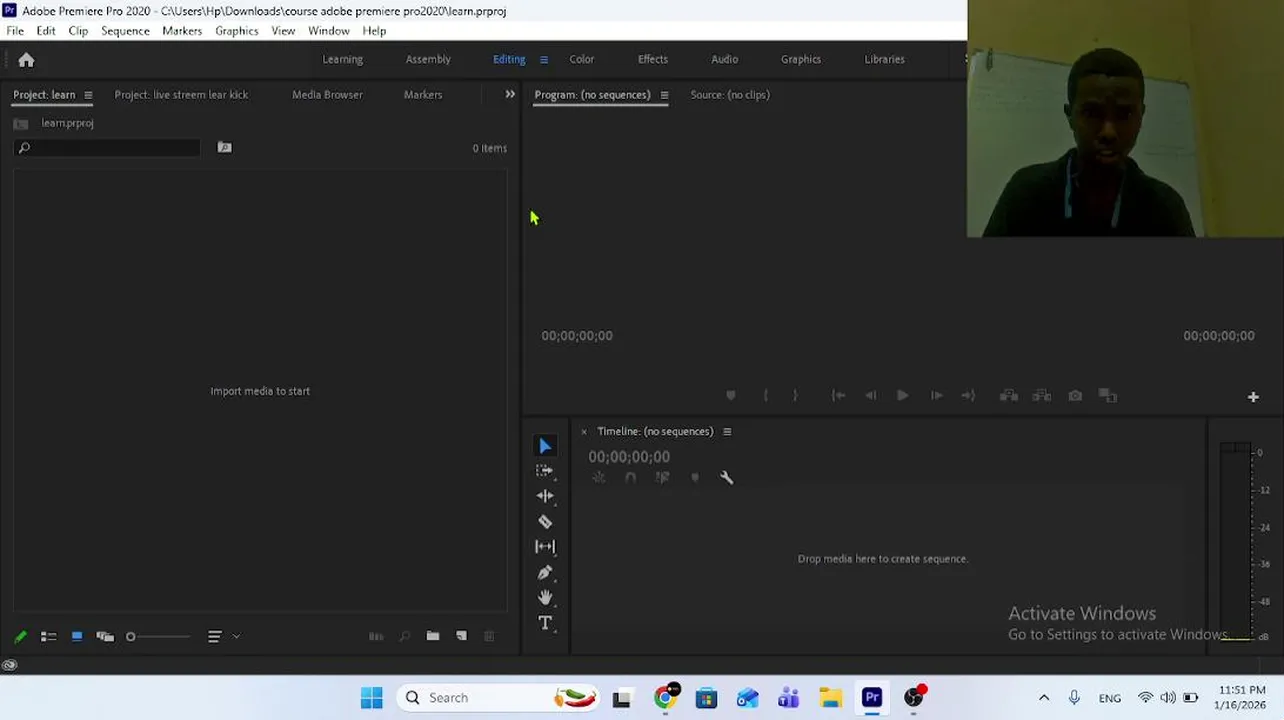Play the Program monitor
The height and width of the screenshot is (720, 1284).
tap(902, 396)
